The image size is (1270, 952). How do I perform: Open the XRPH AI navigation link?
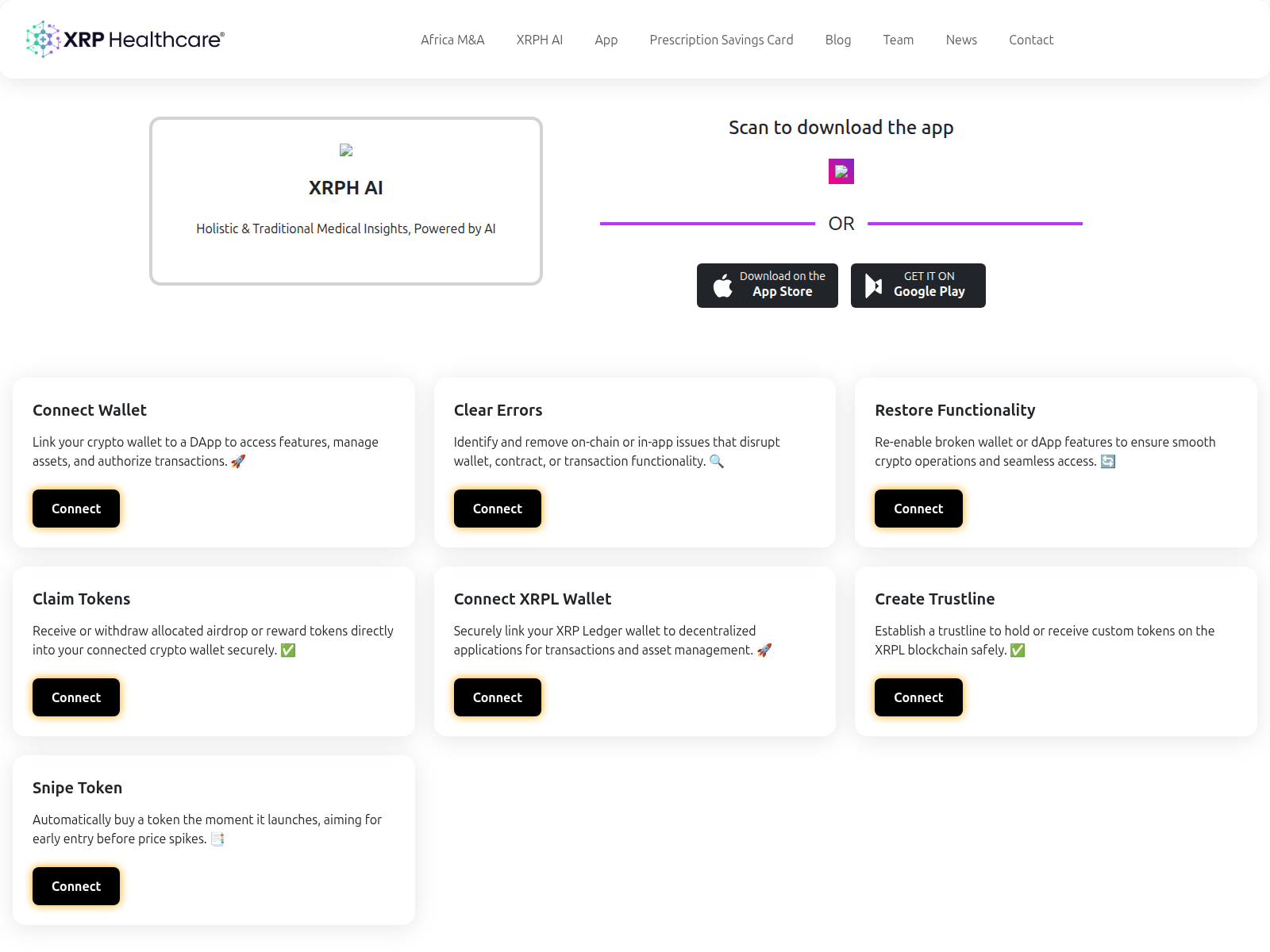tap(539, 40)
